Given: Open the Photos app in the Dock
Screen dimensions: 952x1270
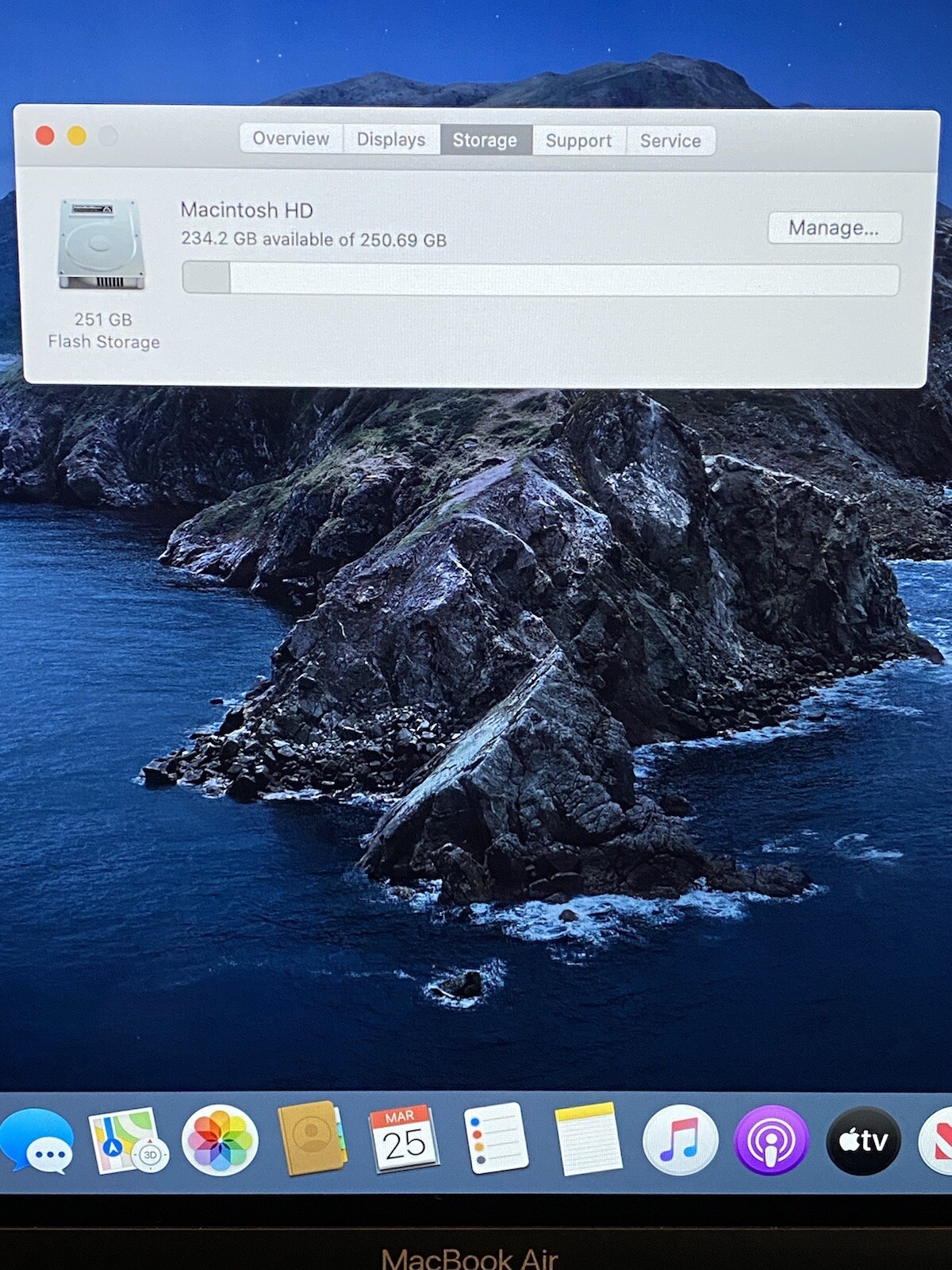Looking at the screenshot, I should pyautogui.click(x=220, y=1141).
